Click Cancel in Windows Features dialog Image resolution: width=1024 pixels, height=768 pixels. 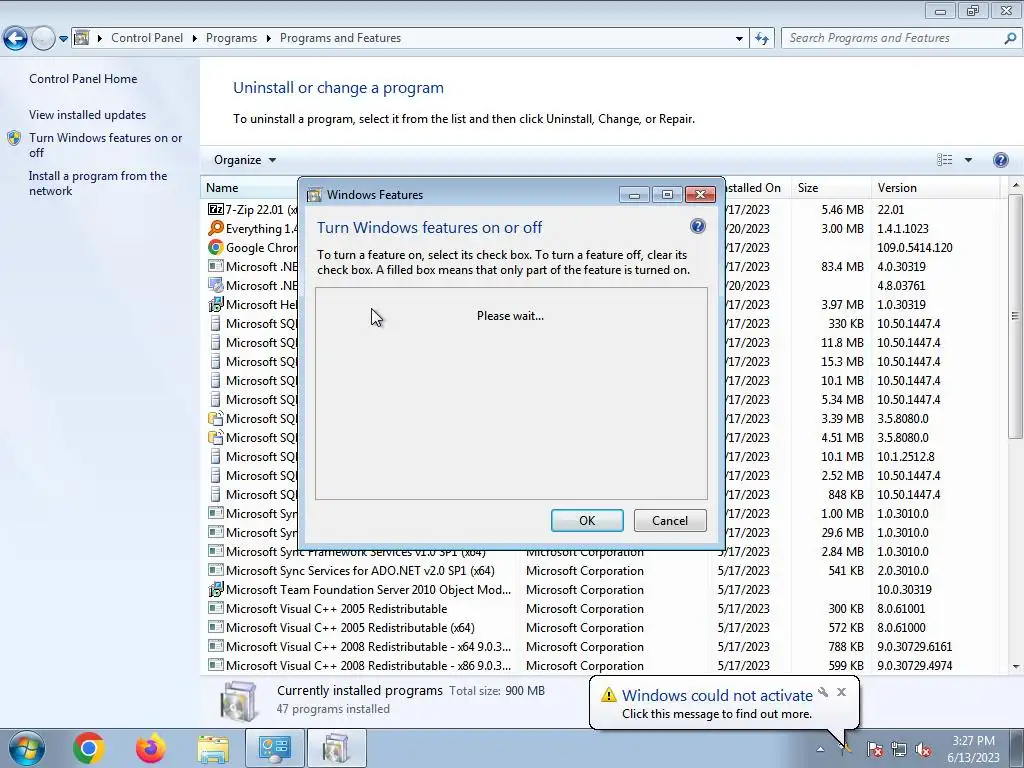point(670,520)
